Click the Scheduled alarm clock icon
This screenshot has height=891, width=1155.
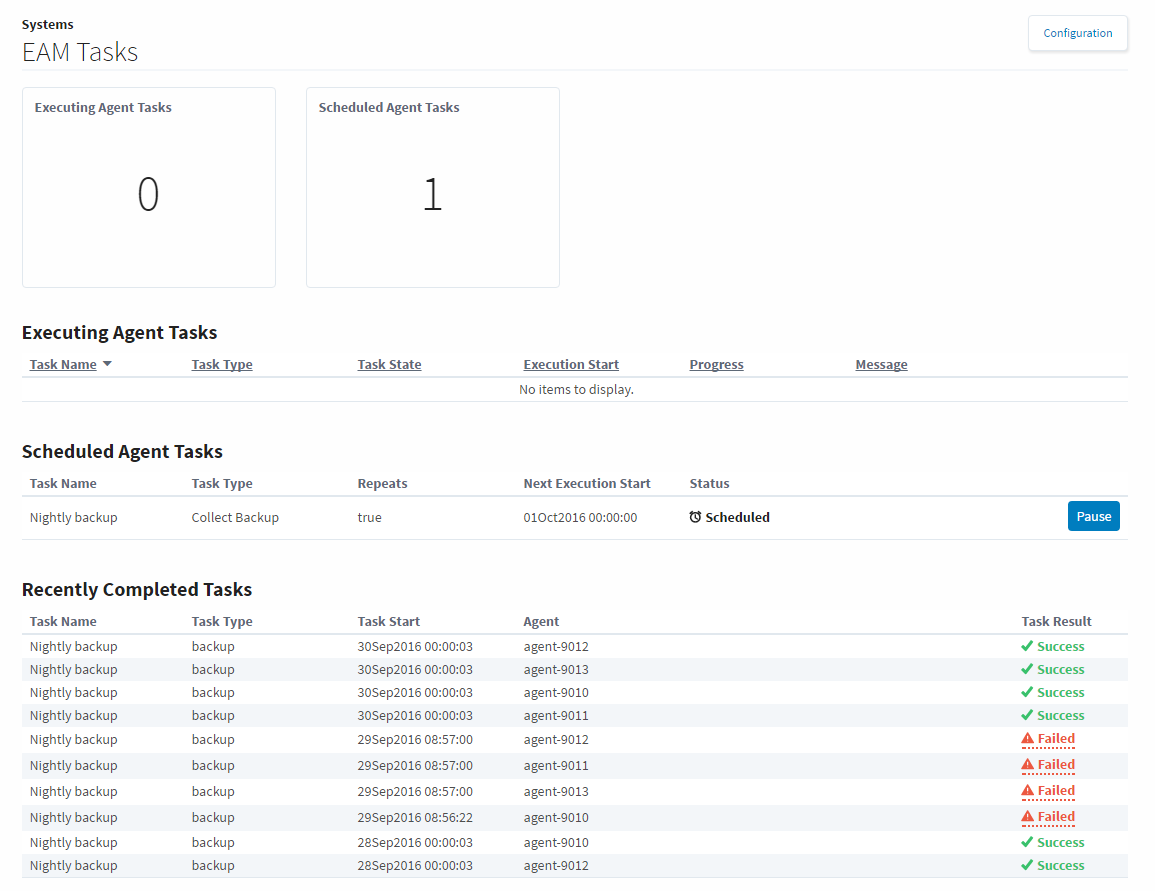click(x=695, y=518)
